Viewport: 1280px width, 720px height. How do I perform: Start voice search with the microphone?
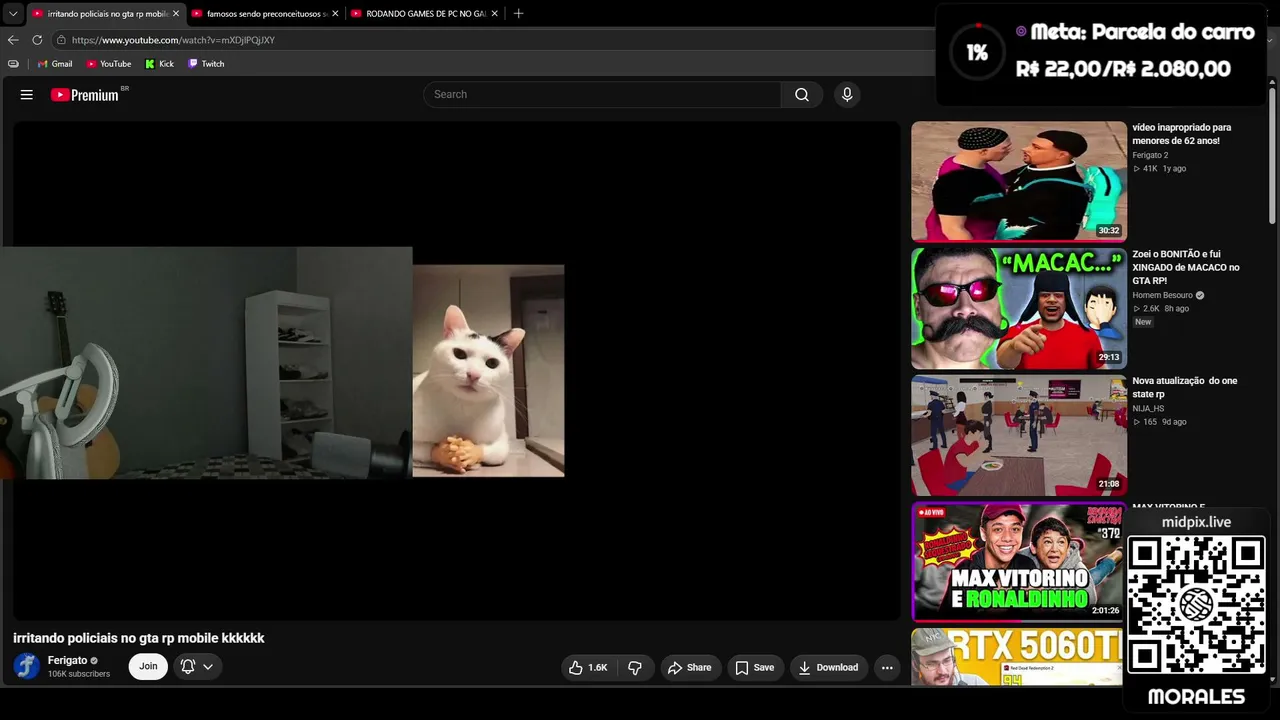847,95
